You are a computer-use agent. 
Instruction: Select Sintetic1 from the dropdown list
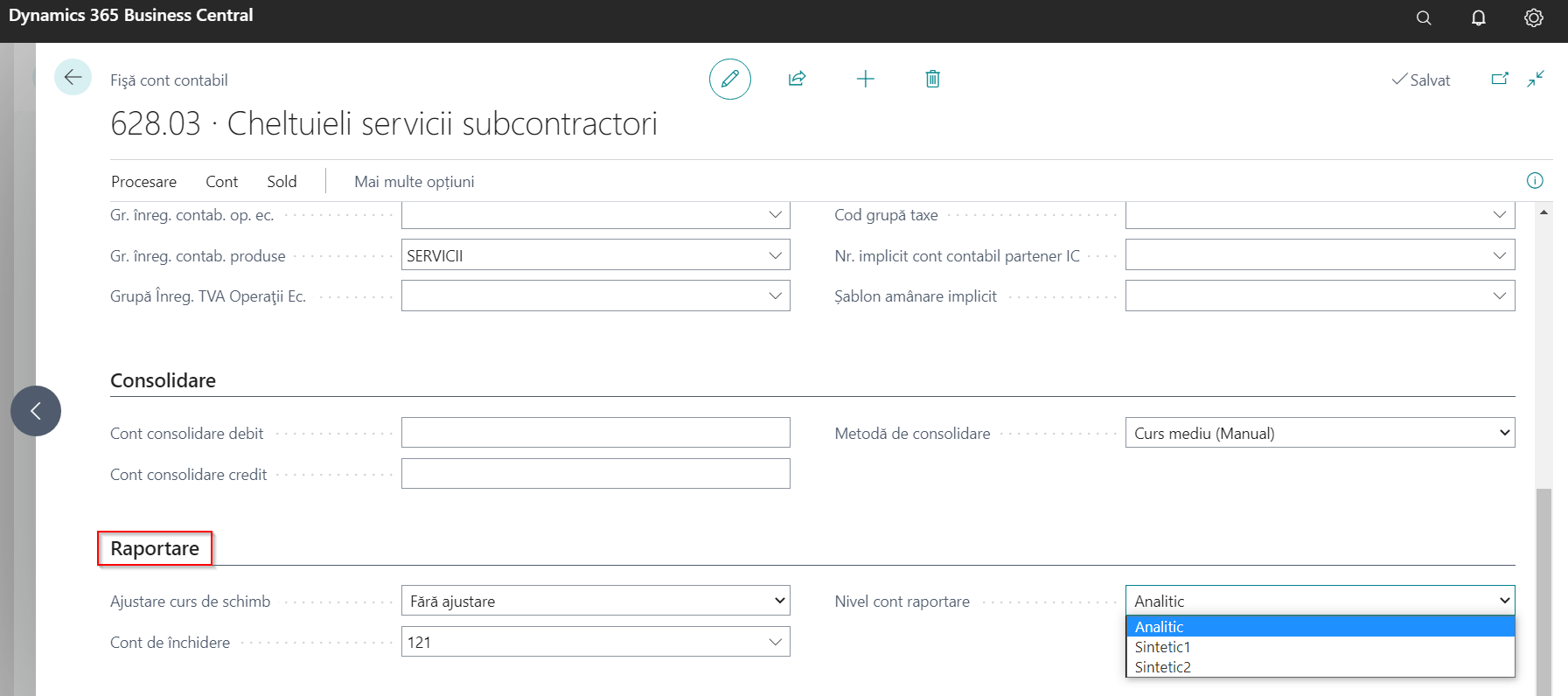click(x=1162, y=647)
